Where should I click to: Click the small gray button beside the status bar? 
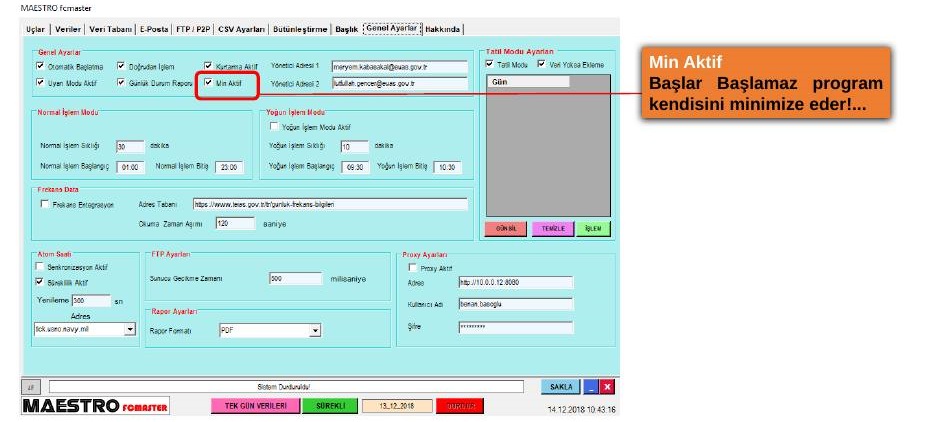click(30, 387)
